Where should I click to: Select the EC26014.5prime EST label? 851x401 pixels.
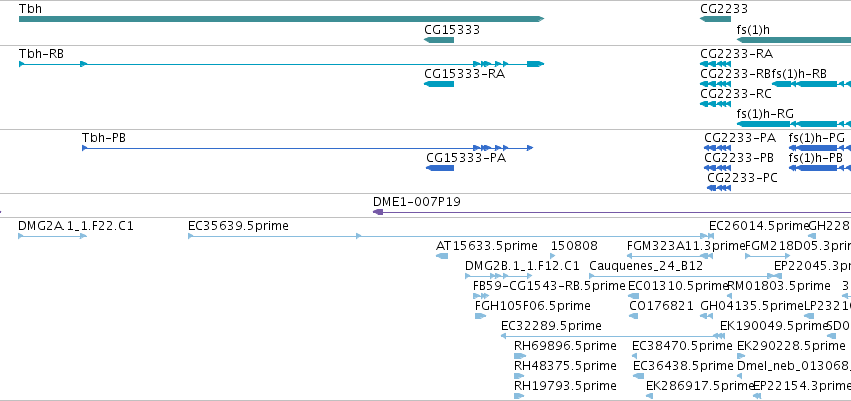pos(759,226)
